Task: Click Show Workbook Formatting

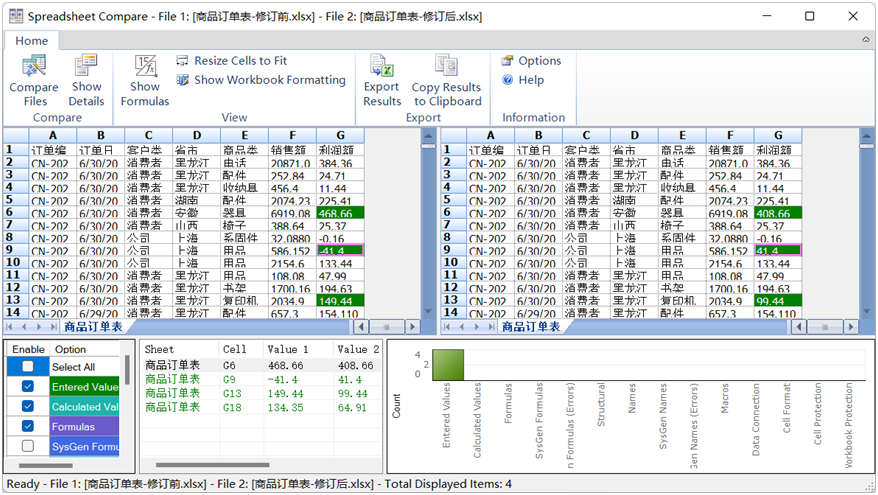Action: pyautogui.click(x=261, y=80)
